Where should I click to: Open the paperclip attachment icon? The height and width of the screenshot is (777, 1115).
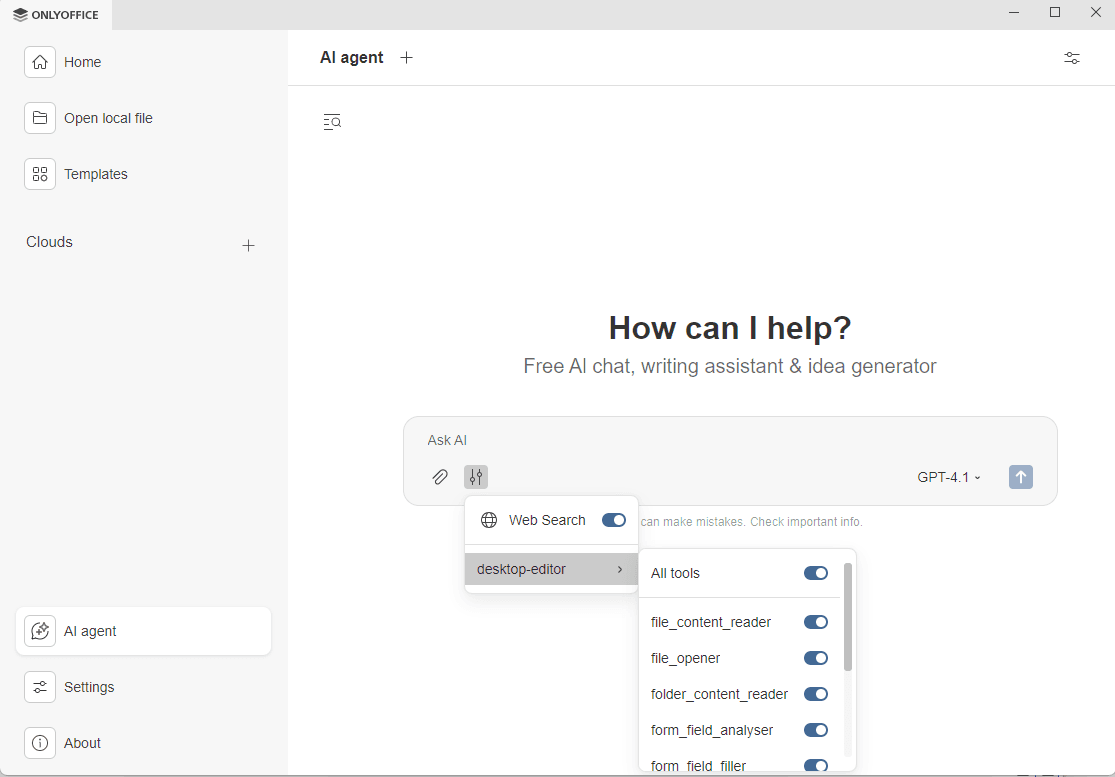[x=440, y=477]
